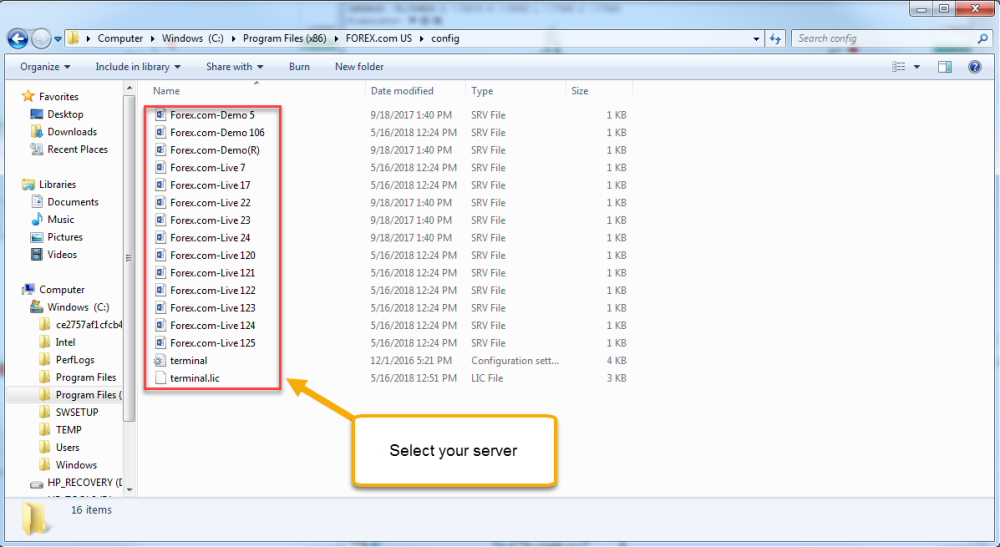Select the Forex.com-Live 23 file icon
Viewport: 1000px width, 547px height.
160,221
